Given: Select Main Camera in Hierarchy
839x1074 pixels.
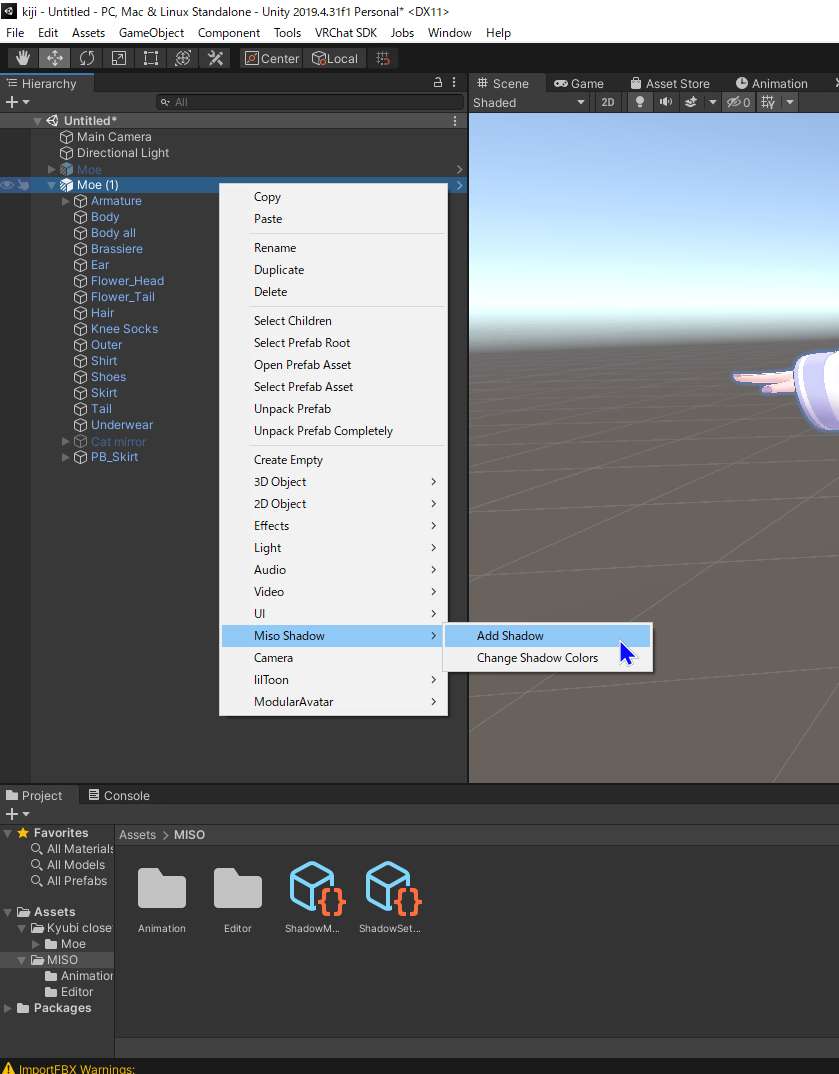Looking at the screenshot, I should point(114,137).
